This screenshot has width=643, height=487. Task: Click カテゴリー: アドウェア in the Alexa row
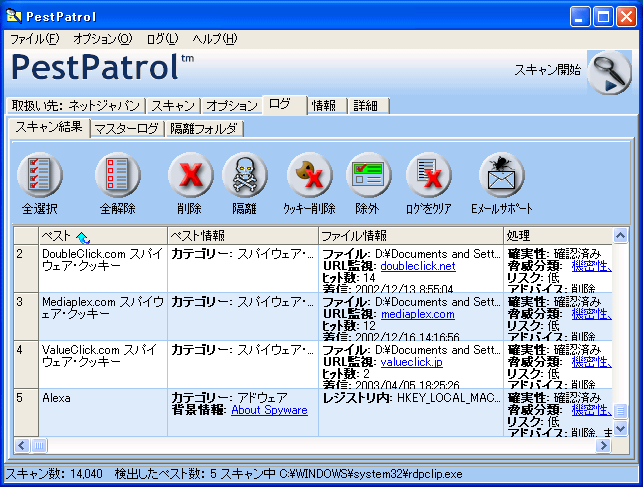coord(229,398)
